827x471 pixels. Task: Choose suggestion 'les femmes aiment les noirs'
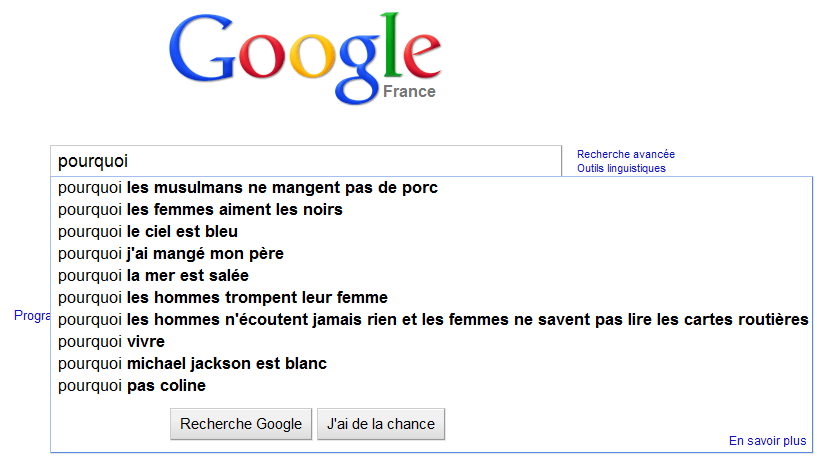(x=200, y=210)
